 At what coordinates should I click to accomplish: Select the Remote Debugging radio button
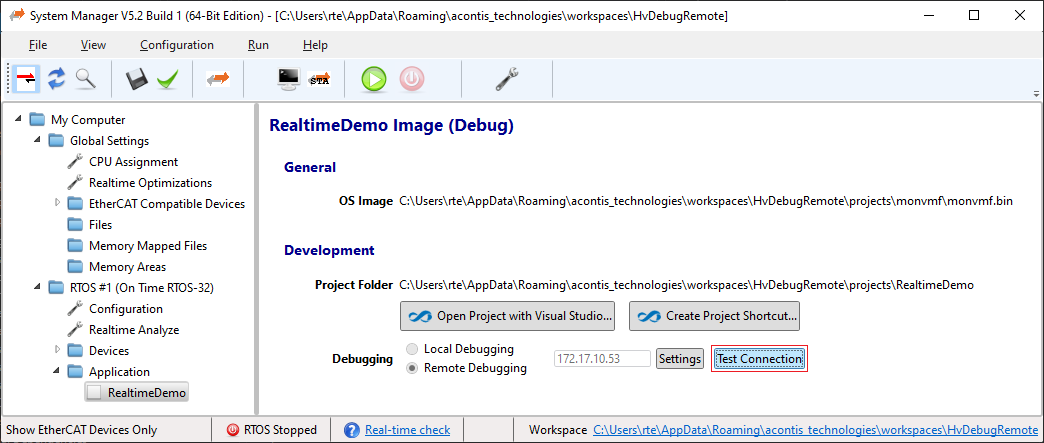[x=412, y=368]
